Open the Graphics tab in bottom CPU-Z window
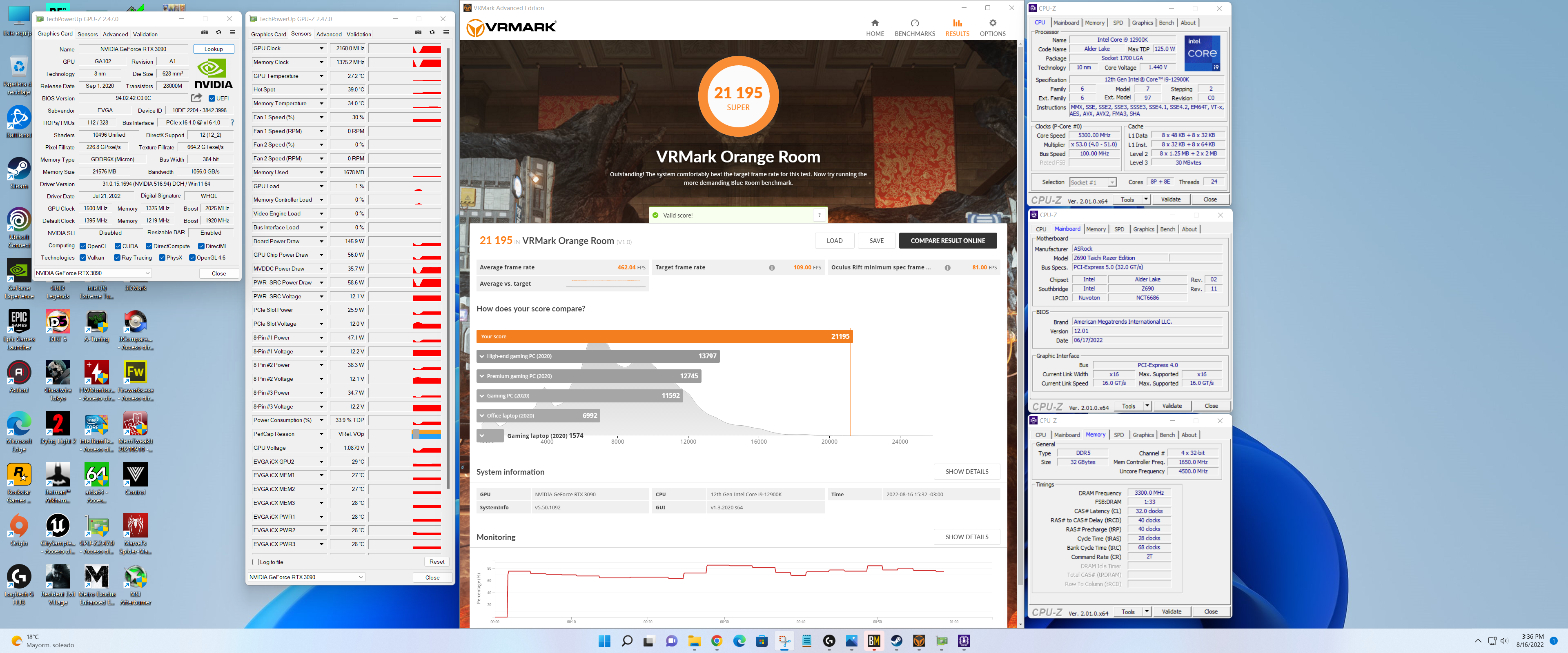 tap(1143, 435)
